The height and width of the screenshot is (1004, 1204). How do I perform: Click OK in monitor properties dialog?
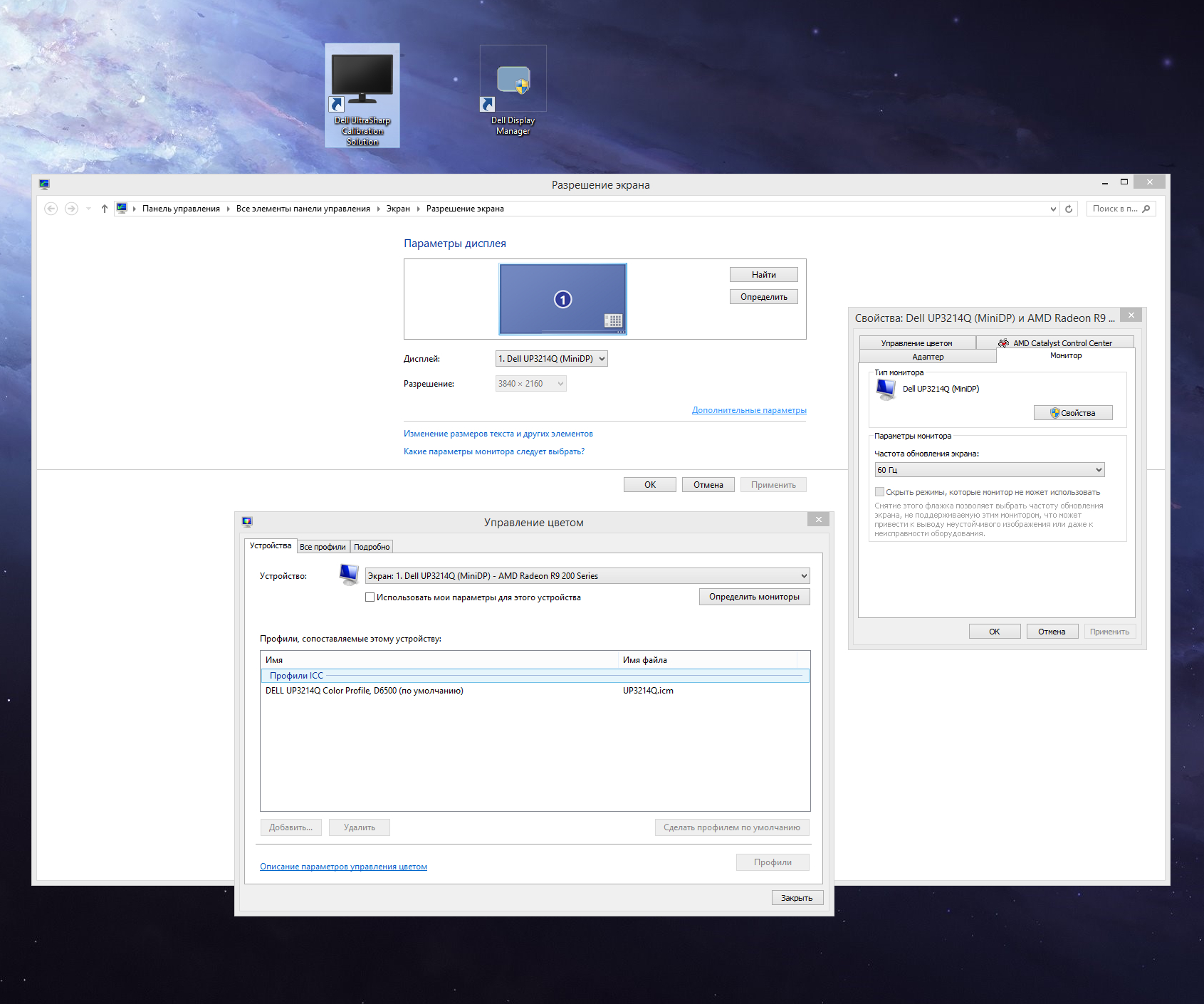point(995,632)
